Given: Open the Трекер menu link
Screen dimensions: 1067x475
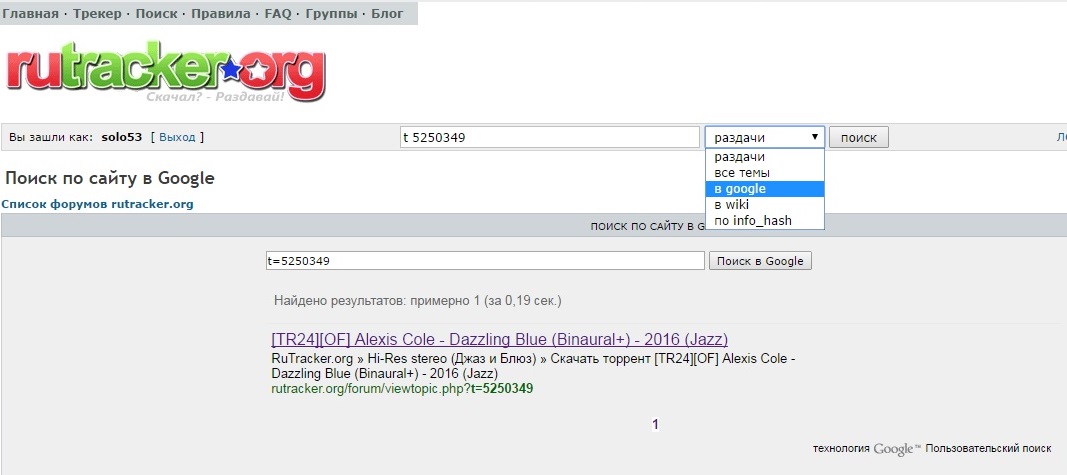Looking at the screenshot, I should point(97,14).
